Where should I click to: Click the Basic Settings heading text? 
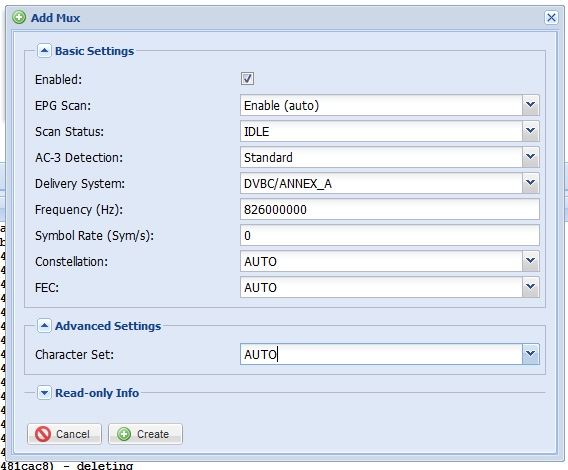tap(95, 51)
